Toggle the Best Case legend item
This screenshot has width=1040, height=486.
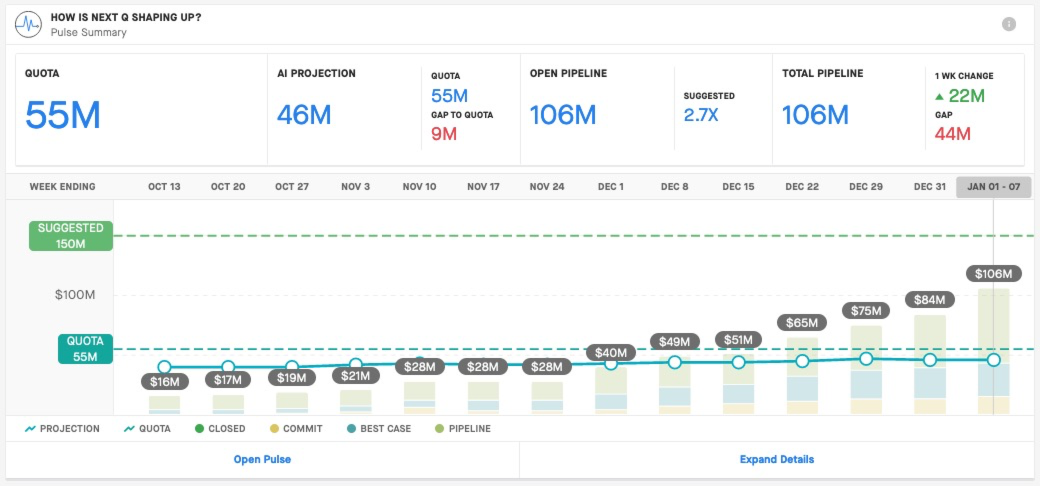(378, 428)
